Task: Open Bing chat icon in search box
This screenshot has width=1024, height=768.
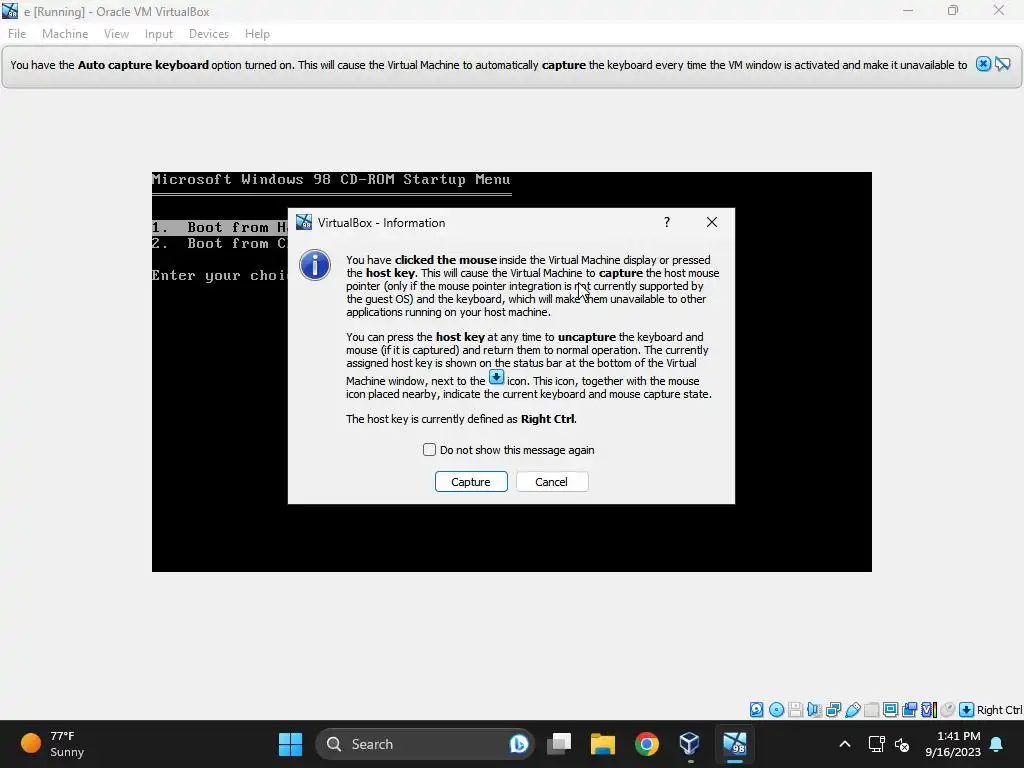Action: tap(519, 744)
